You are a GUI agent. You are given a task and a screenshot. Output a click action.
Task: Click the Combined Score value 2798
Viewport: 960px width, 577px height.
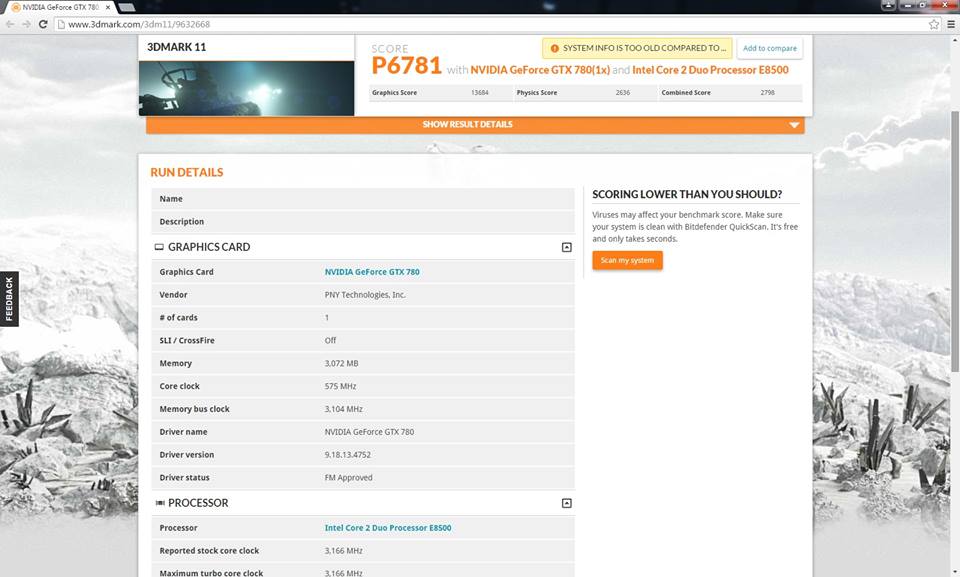click(x=767, y=93)
